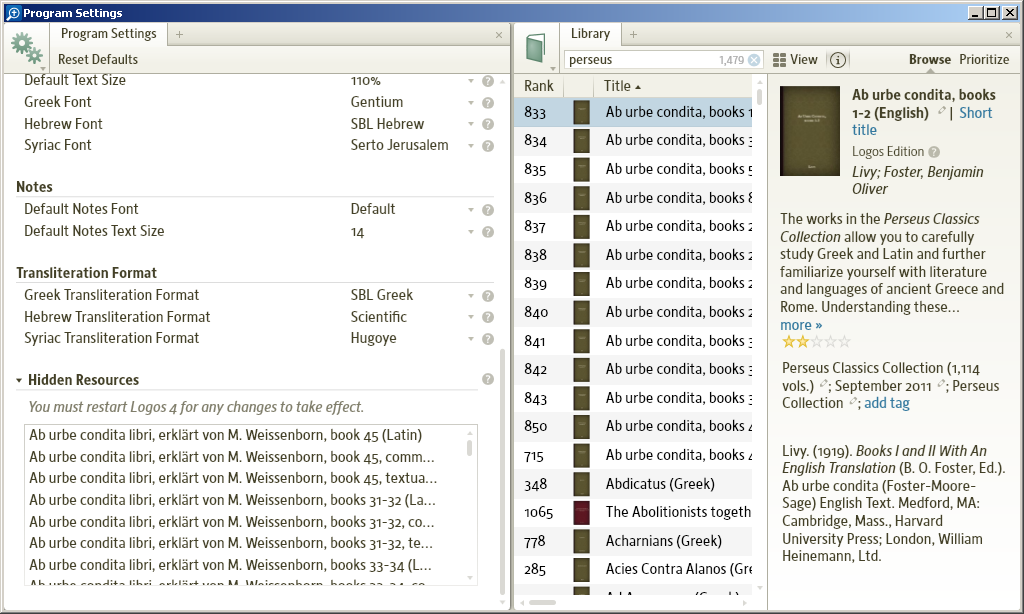Screen dimensions: 1024x614
Task: Close the Library panel
Action: pos(1009,35)
